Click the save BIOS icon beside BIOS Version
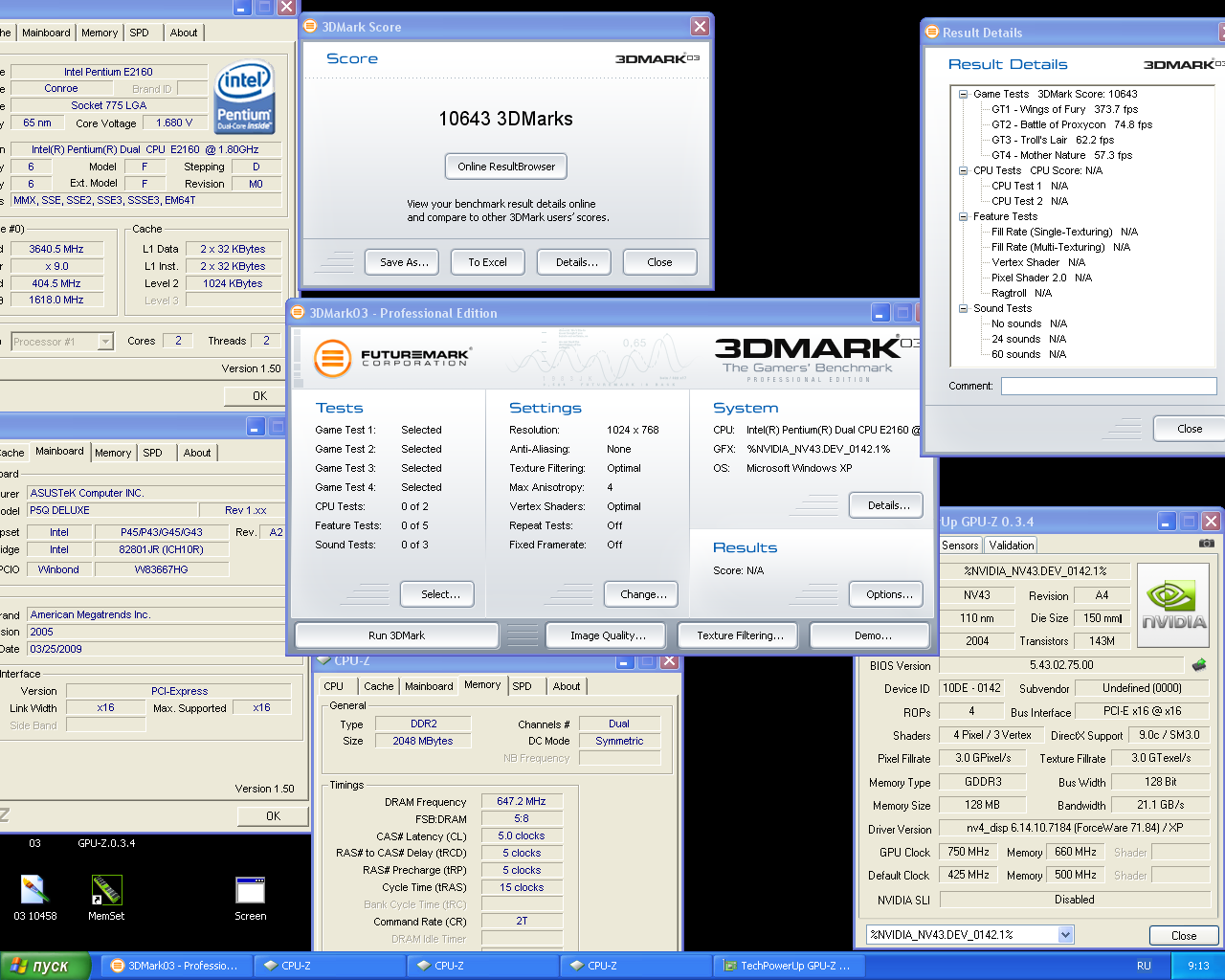Image resolution: width=1225 pixels, height=980 pixels. tap(1198, 664)
